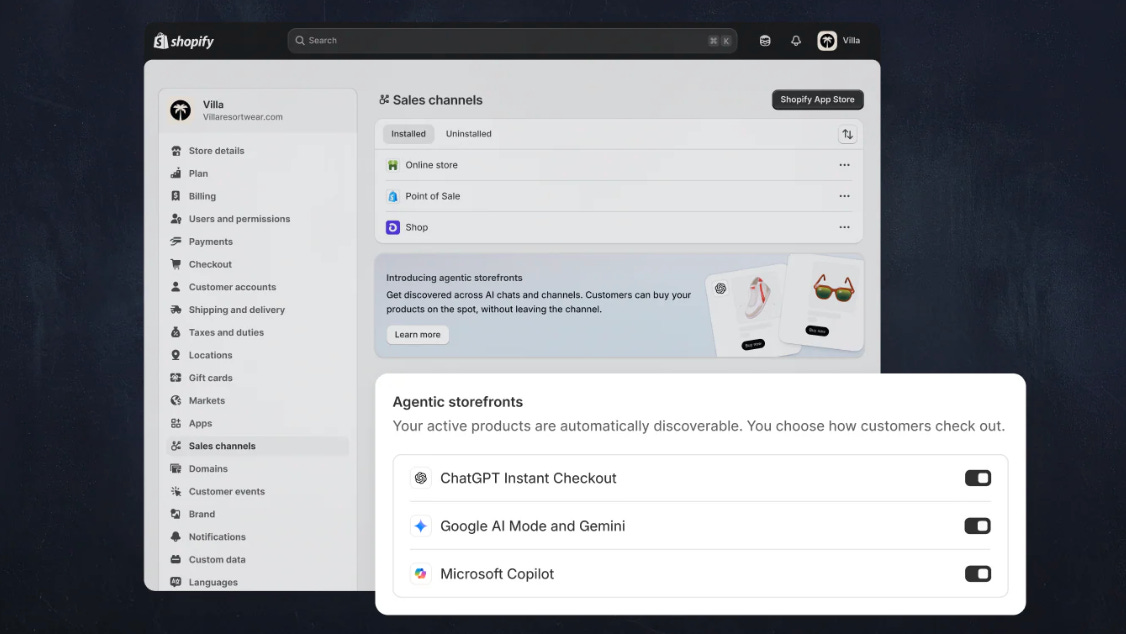1126x634 pixels.
Task: Open the Point of Sale three-dot menu
Action: (x=844, y=196)
